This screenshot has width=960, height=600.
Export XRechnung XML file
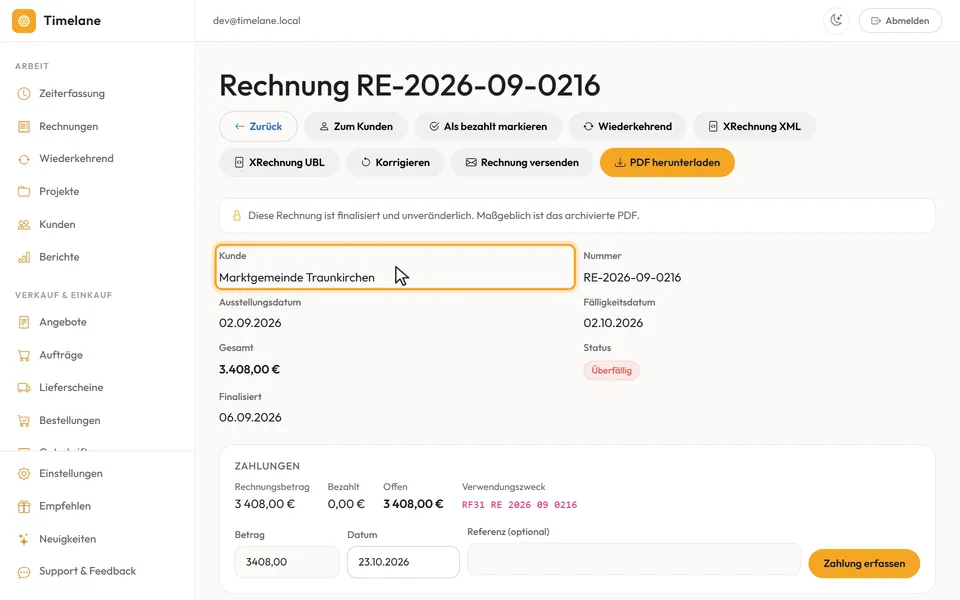(x=754, y=127)
